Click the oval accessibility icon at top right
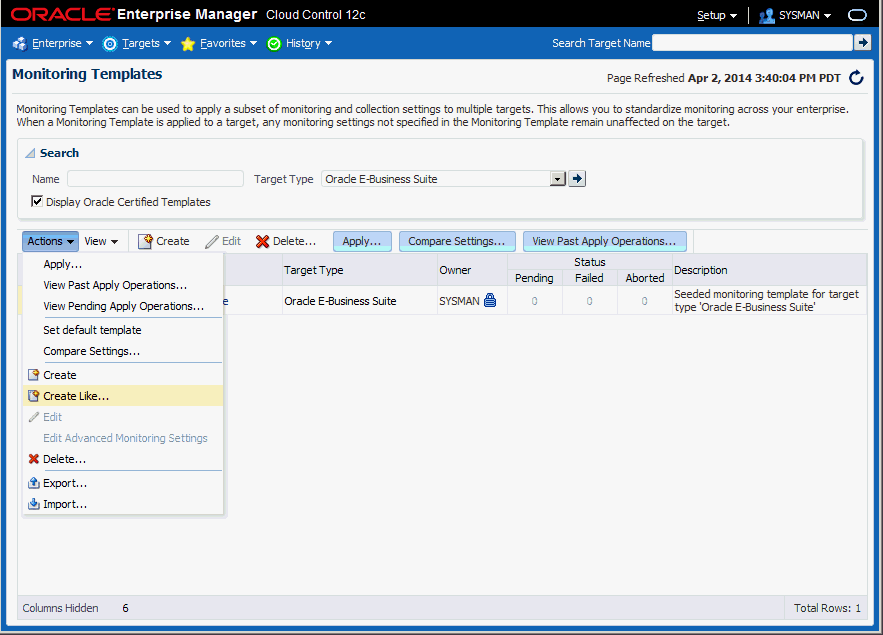Viewport: 883px width, 635px height. 857,15
